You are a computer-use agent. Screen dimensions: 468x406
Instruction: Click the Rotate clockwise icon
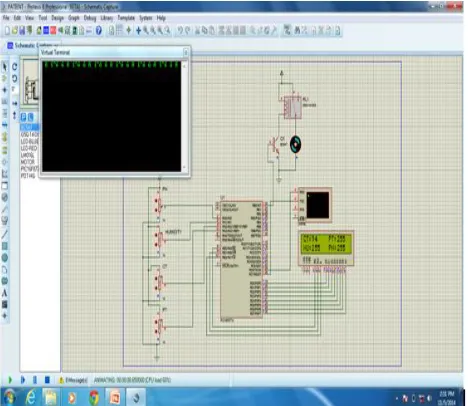click(15, 67)
